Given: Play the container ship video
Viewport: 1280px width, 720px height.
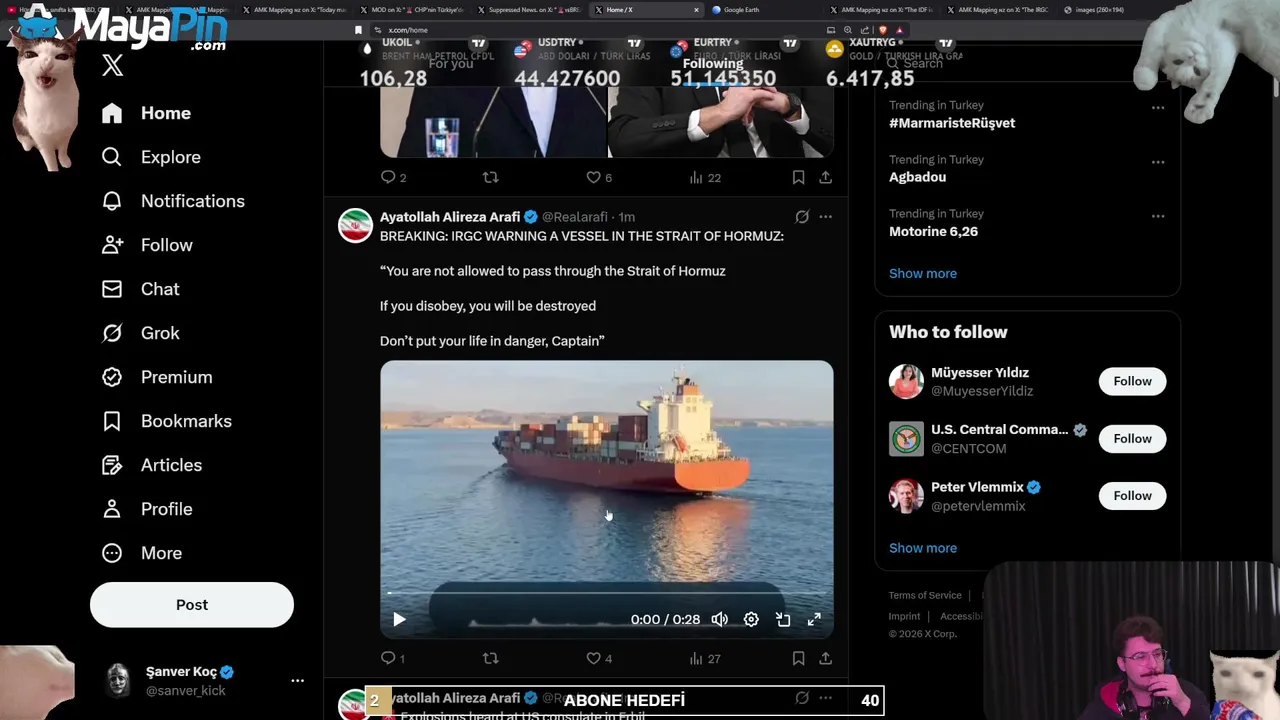Looking at the screenshot, I should coord(399,619).
